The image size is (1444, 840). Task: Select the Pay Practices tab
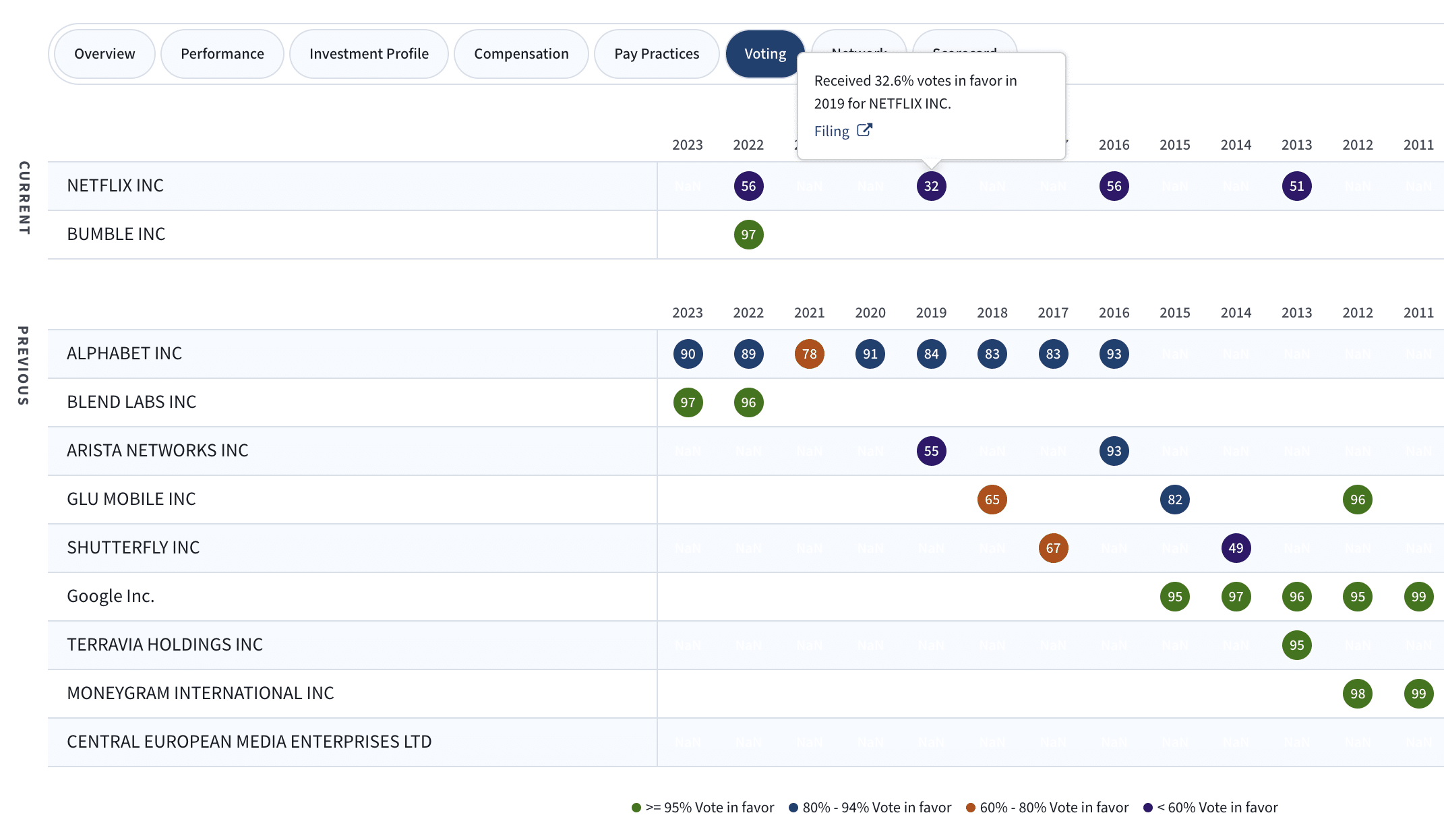pyautogui.click(x=657, y=54)
